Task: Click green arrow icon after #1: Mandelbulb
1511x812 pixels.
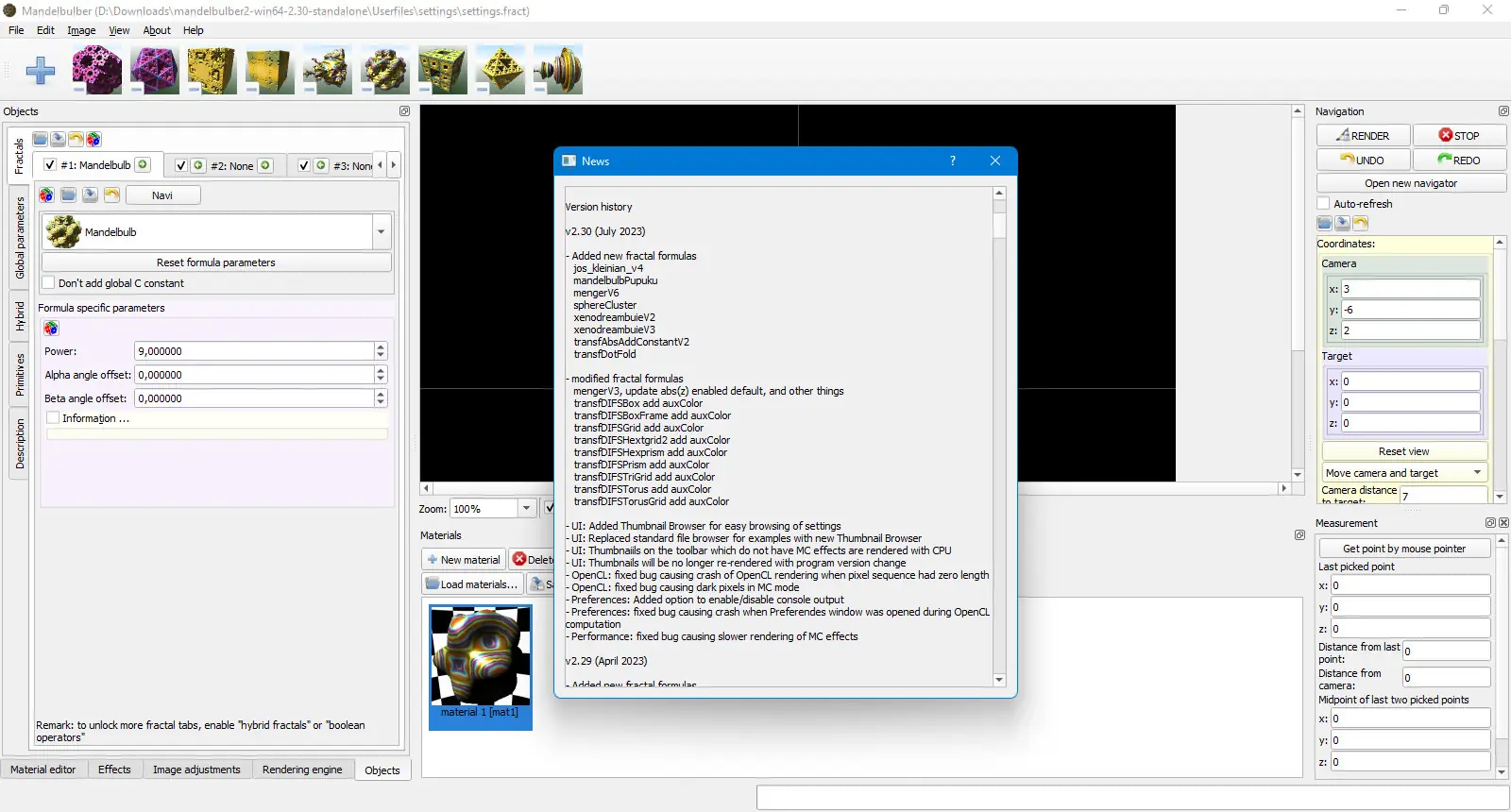Action: coord(143,164)
